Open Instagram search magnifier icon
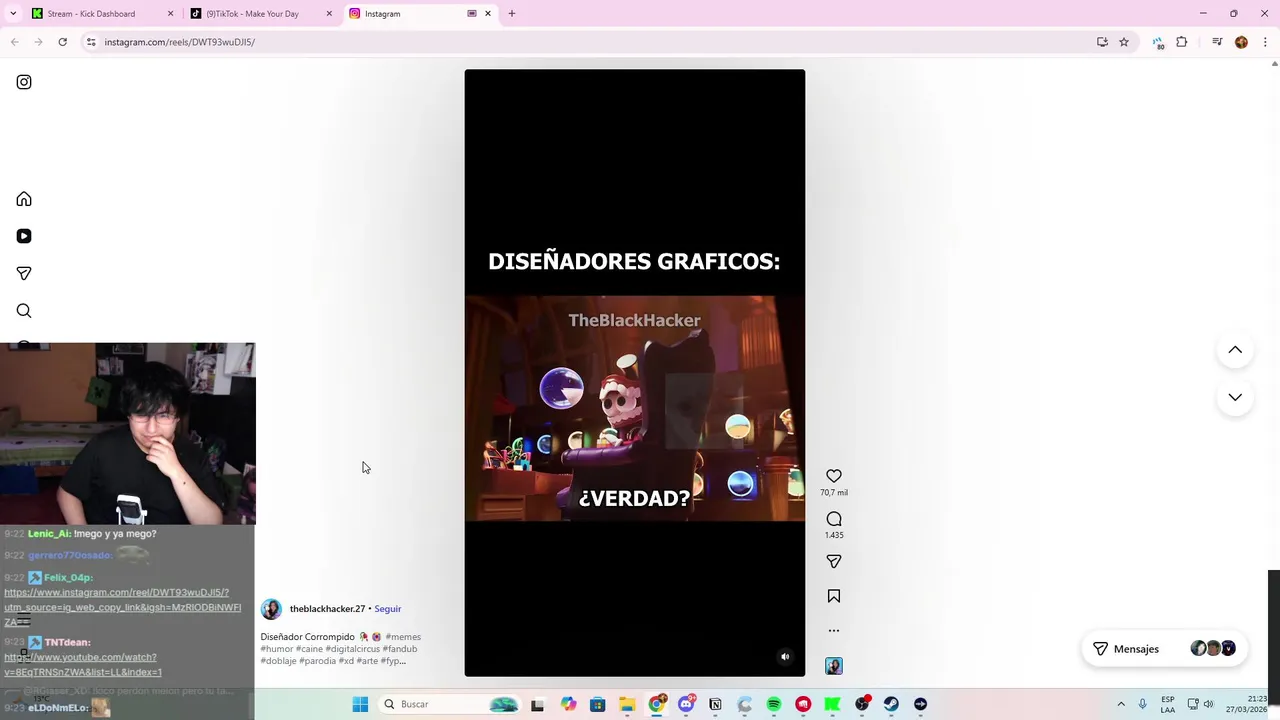This screenshot has width=1280, height=720. tap(24, 311)
